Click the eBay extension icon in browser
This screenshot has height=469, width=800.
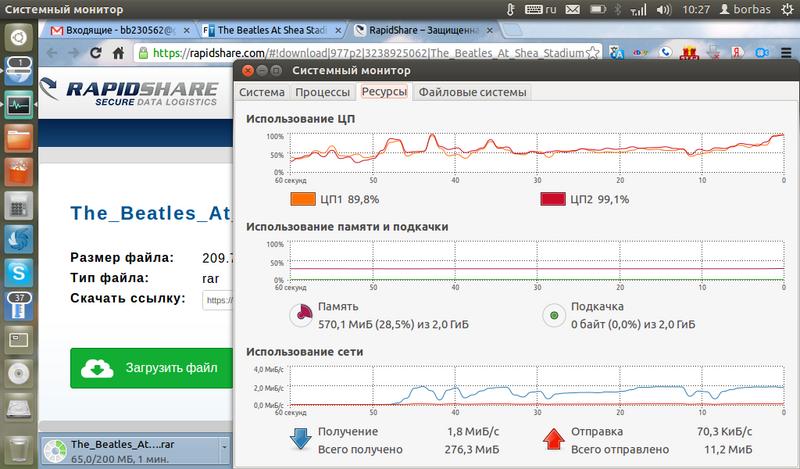[x=640, y=53]
